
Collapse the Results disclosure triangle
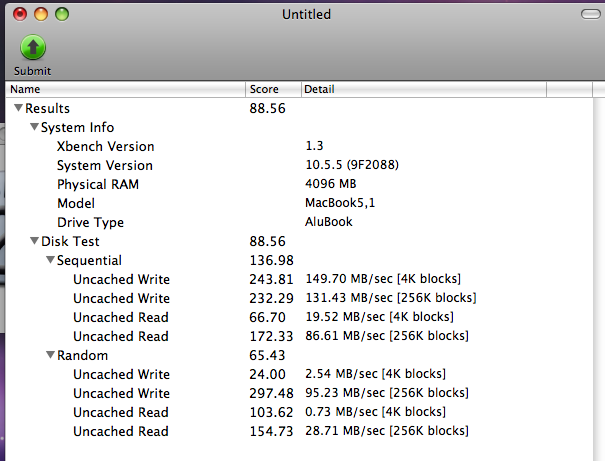pyautogui.click(x=18, y=108)
